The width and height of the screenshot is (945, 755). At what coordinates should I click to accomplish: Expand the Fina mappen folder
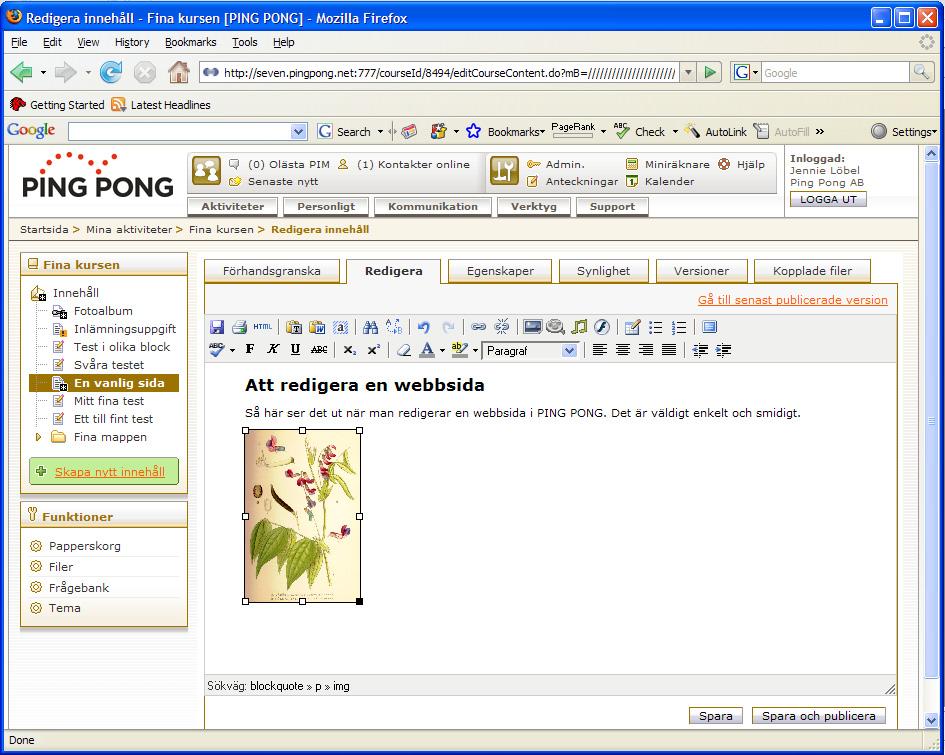point(38,437)
